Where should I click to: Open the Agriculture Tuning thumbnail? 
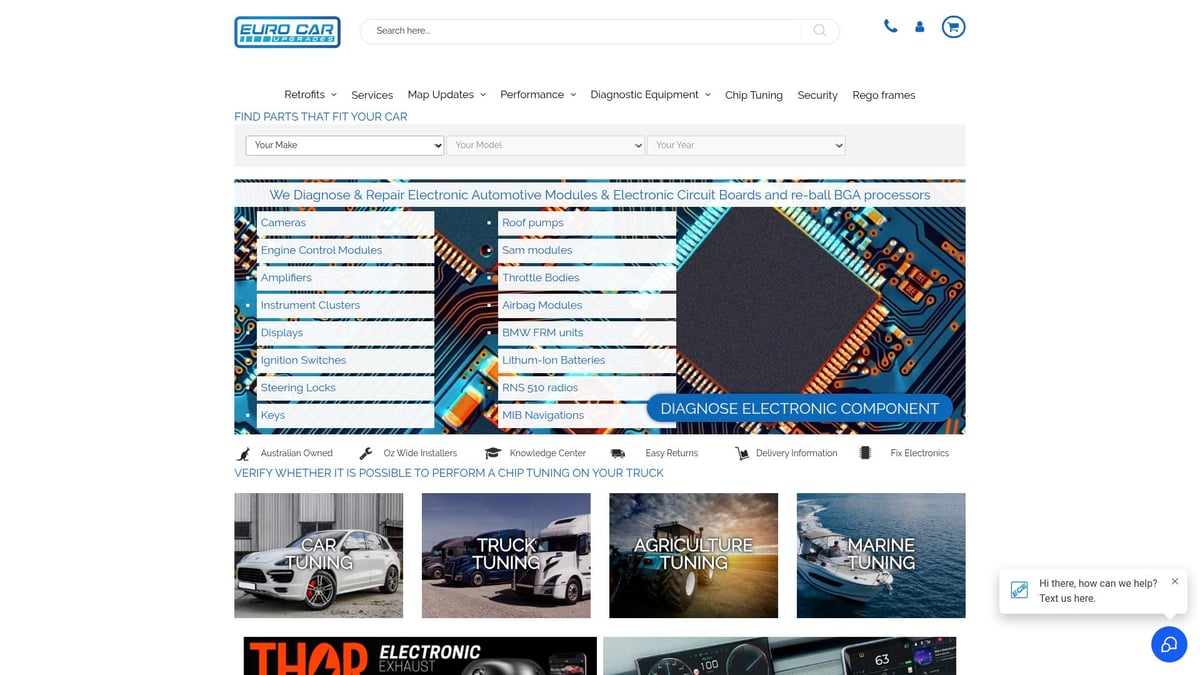pyautogui.click(x=693, y=555)
